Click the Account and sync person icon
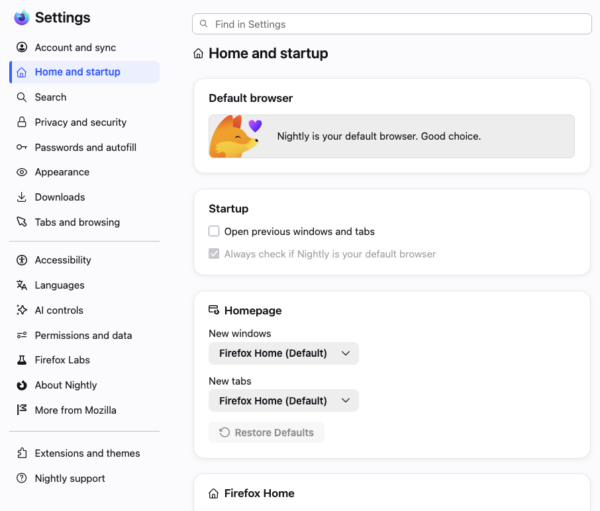The width and height of the screenshot is (600, 511). coord(22,47)
